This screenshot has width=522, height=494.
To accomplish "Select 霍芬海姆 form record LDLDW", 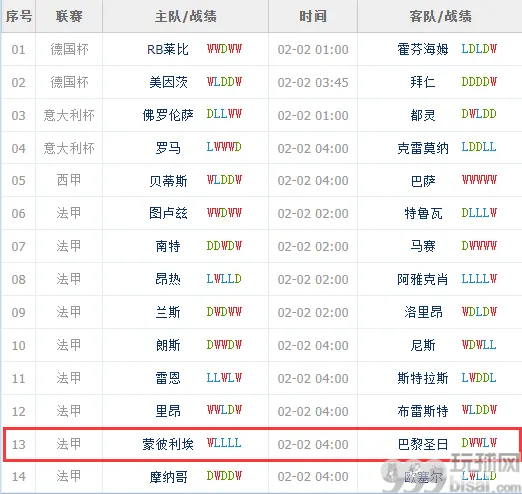I will tap(479, 49).
